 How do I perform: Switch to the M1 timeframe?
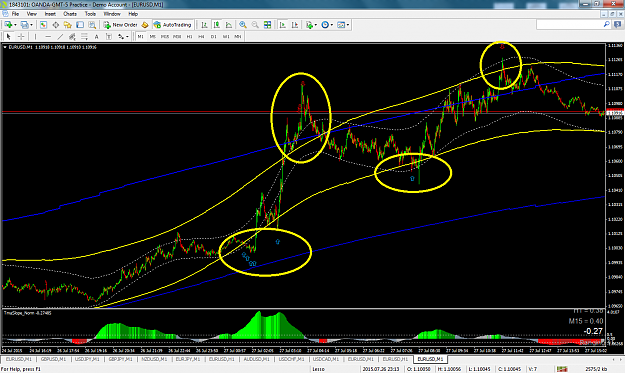click(x=140, y=37)
